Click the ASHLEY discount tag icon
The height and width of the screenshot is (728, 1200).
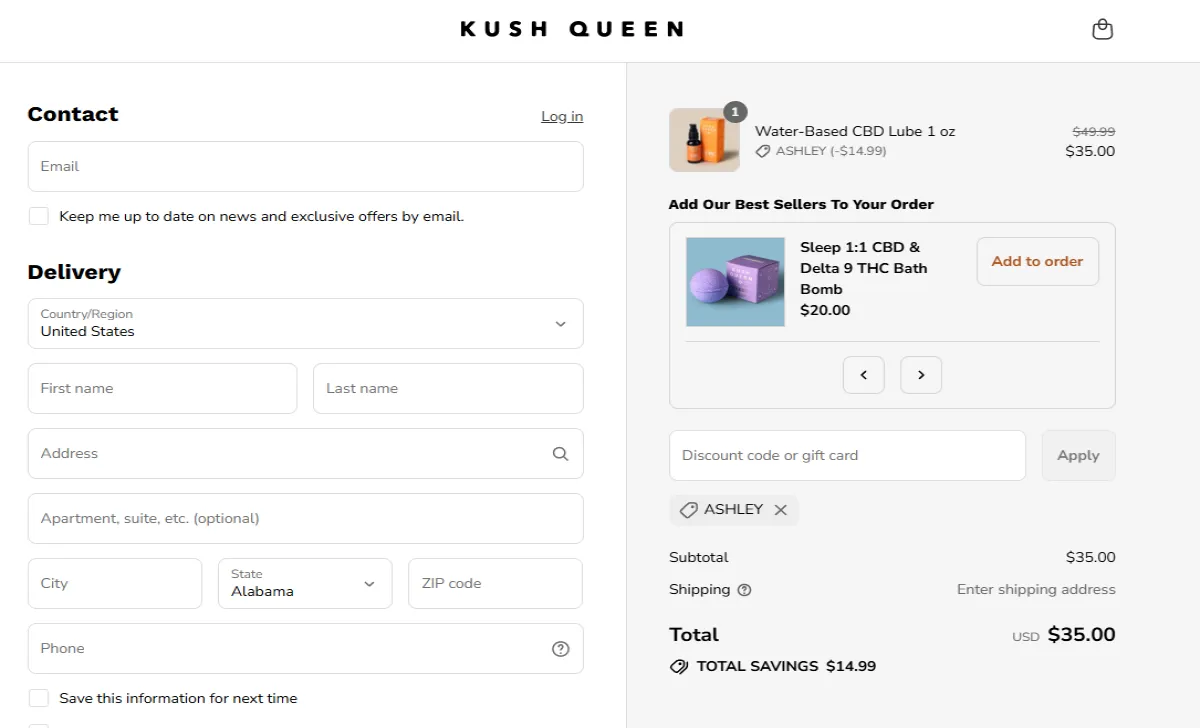click(688, 510)
